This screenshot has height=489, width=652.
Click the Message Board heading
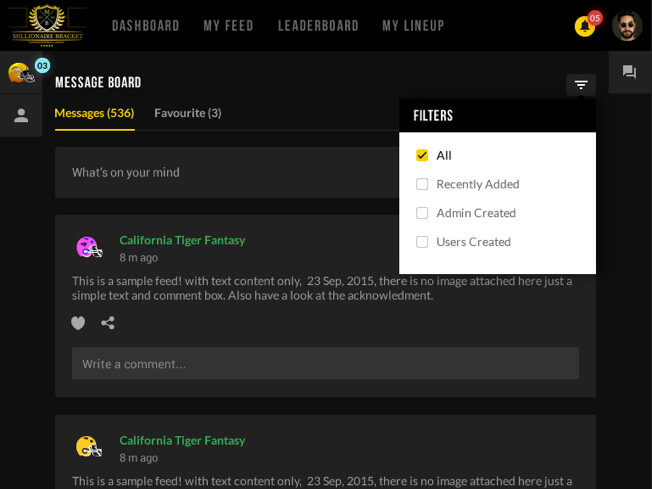coord(98,82)
